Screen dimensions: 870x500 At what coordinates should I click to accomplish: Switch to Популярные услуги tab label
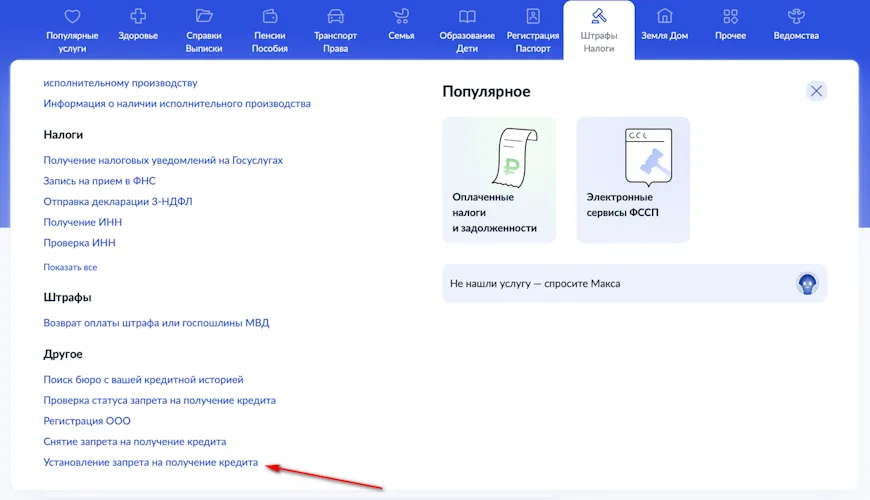(72, 42)
